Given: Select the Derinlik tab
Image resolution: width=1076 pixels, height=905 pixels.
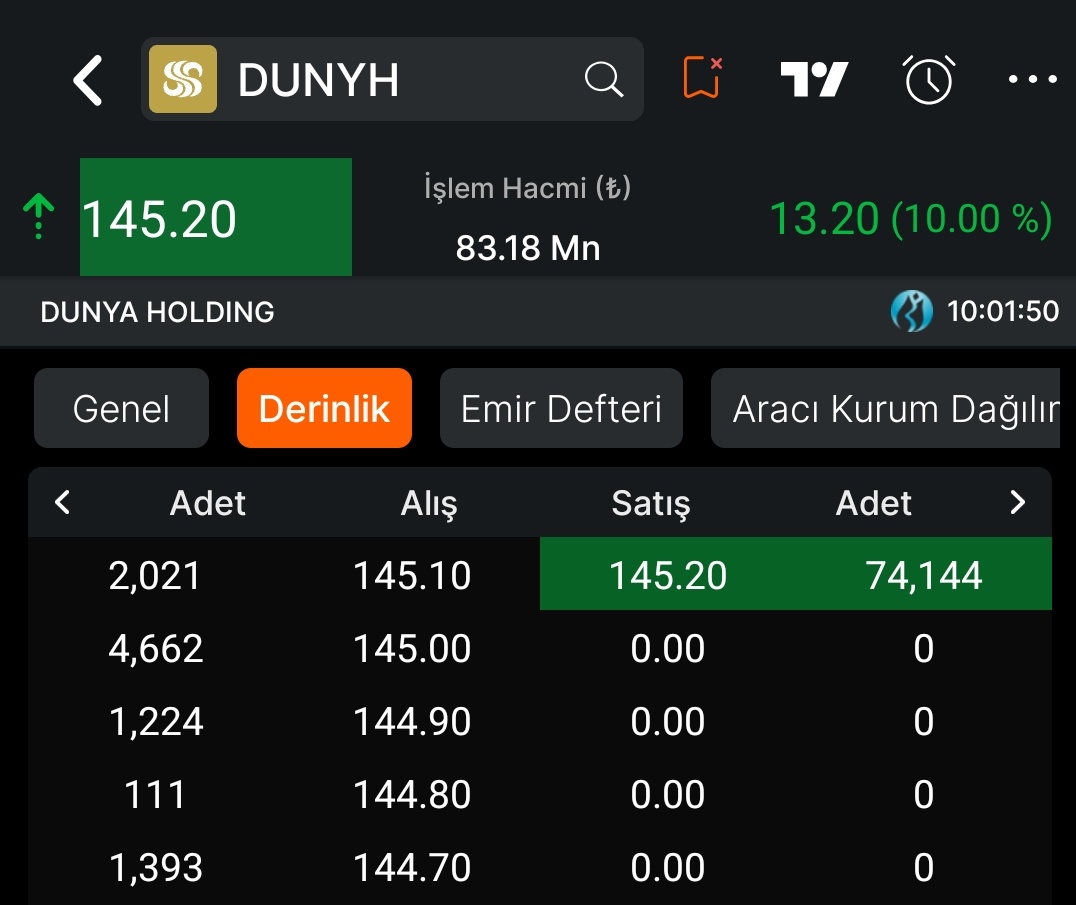Looking at the screenshot, I should [x=324, y=408].
